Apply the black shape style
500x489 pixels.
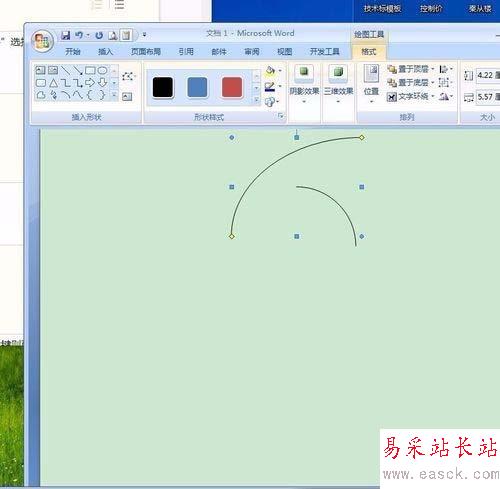click(163, 87)
